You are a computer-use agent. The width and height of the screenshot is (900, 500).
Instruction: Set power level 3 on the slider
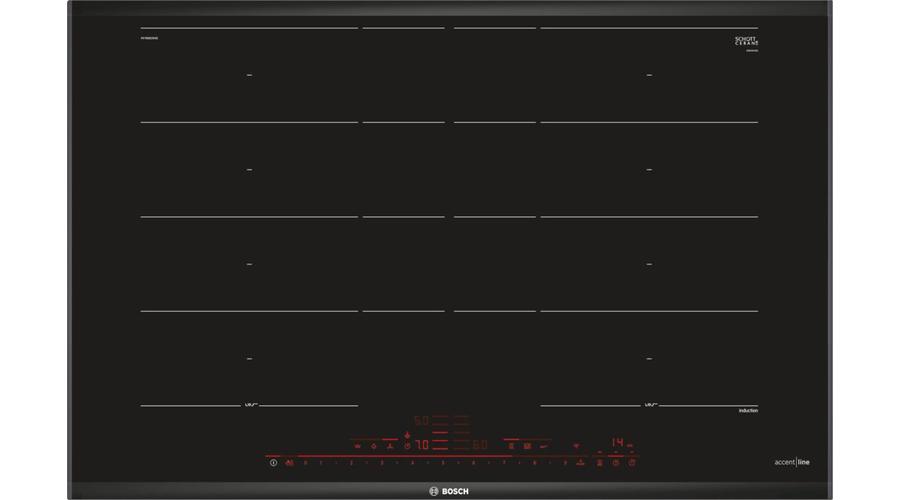tap(382, 463)
